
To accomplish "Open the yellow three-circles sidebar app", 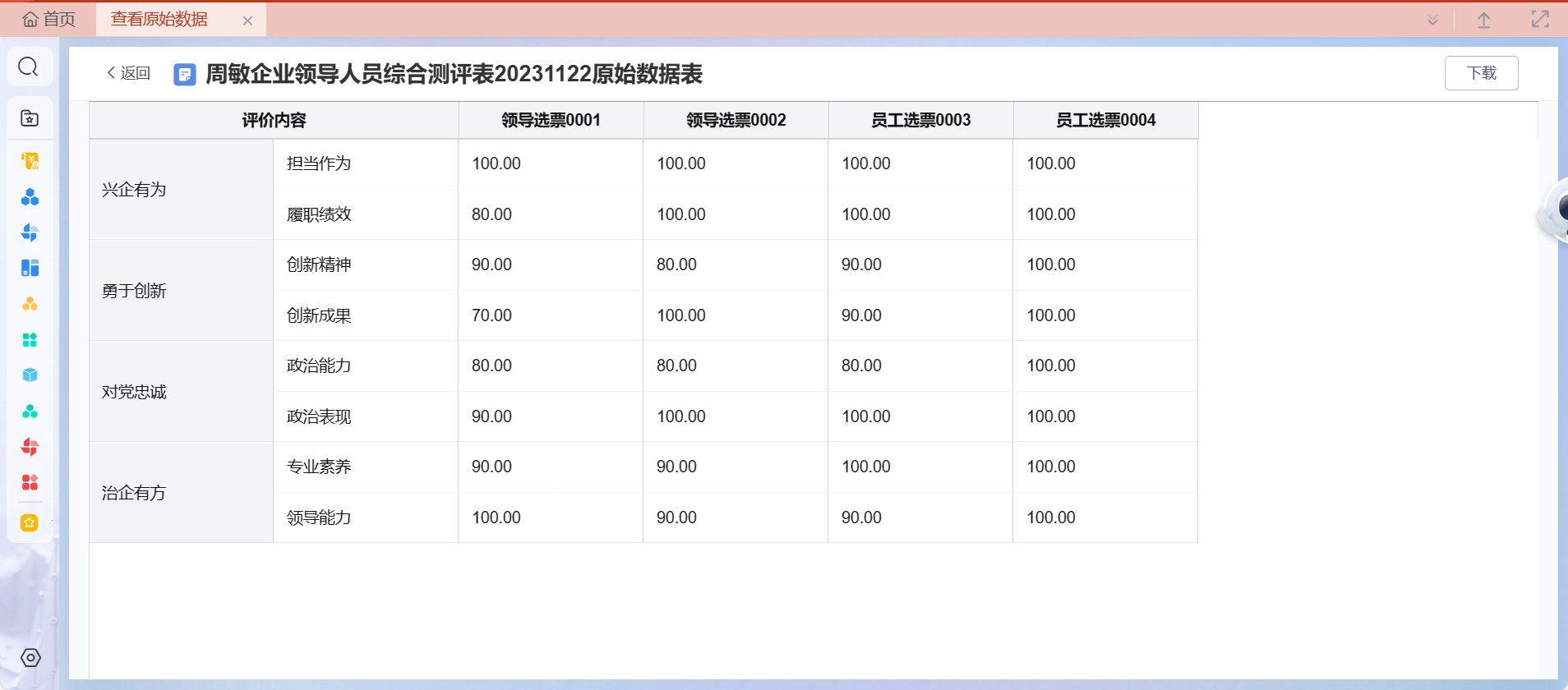I will [30, 304].
